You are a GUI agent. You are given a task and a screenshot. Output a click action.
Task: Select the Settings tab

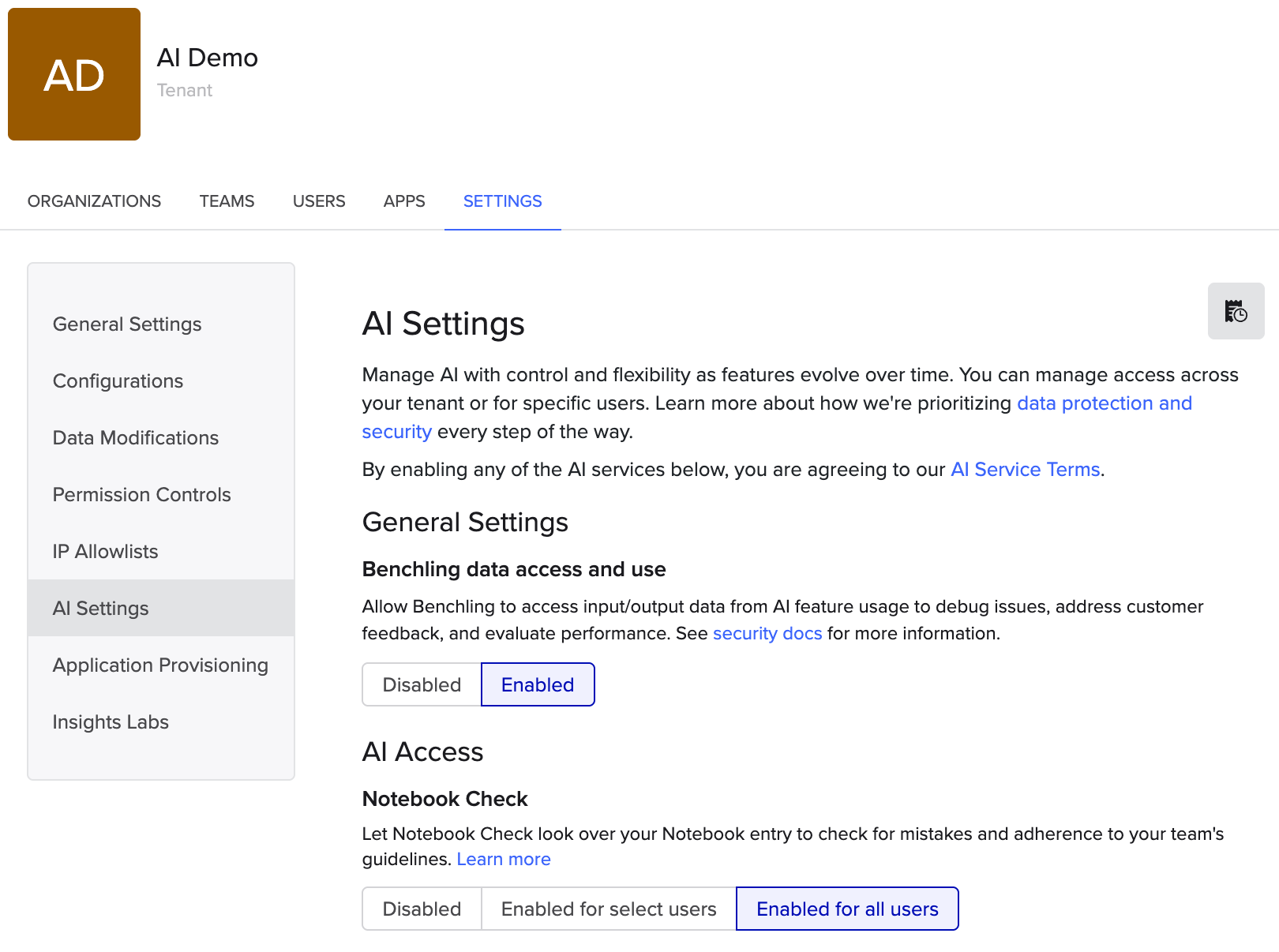coord(502,201)
